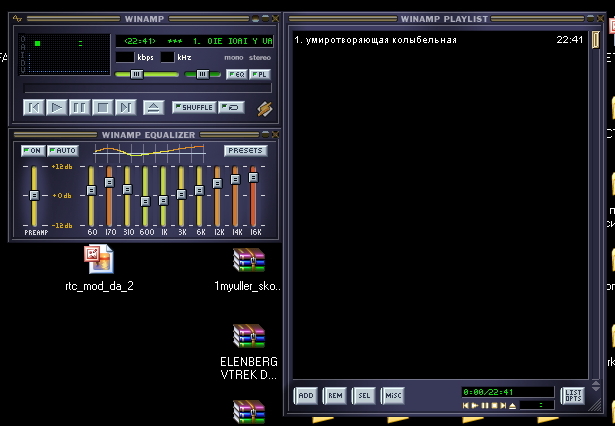This screenshot has width=615, height=426.
Task: Toggle the Repeat button
Action: [x=231, y=107]
